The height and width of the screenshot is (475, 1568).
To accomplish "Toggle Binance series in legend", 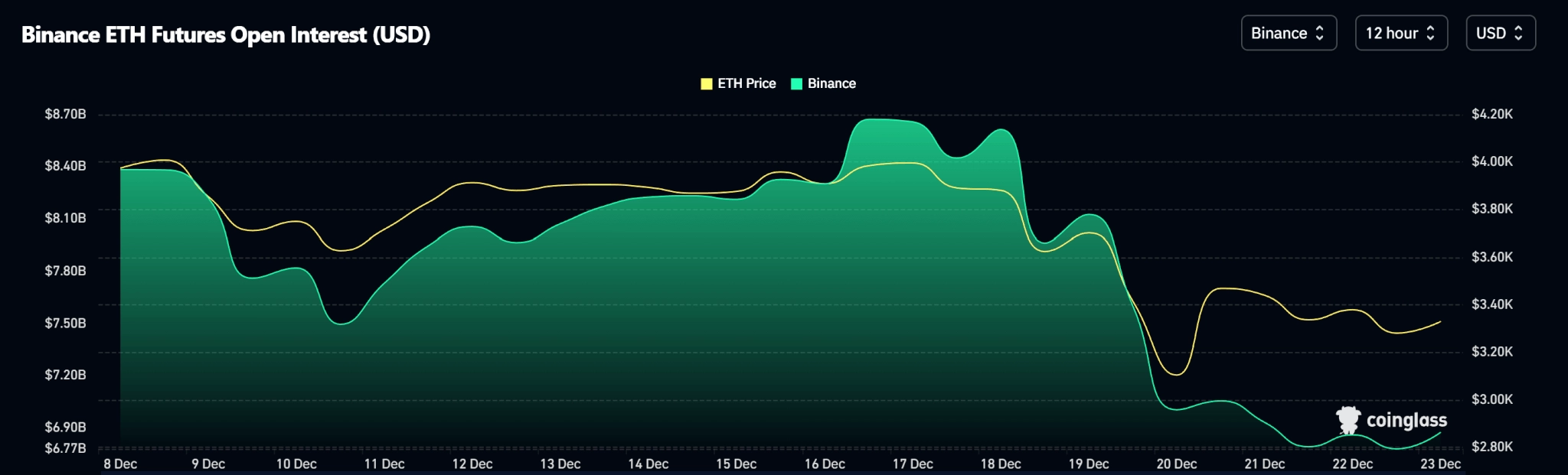I will [x=823, y=83].
